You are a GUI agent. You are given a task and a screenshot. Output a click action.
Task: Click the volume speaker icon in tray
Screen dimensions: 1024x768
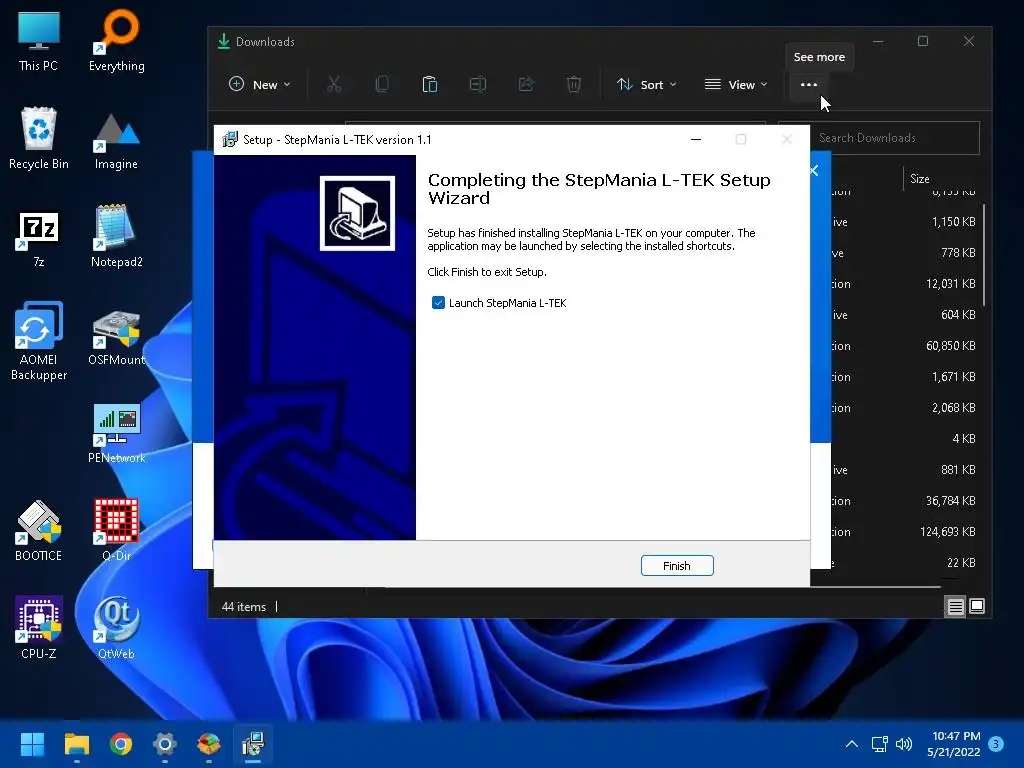point(904,744)
